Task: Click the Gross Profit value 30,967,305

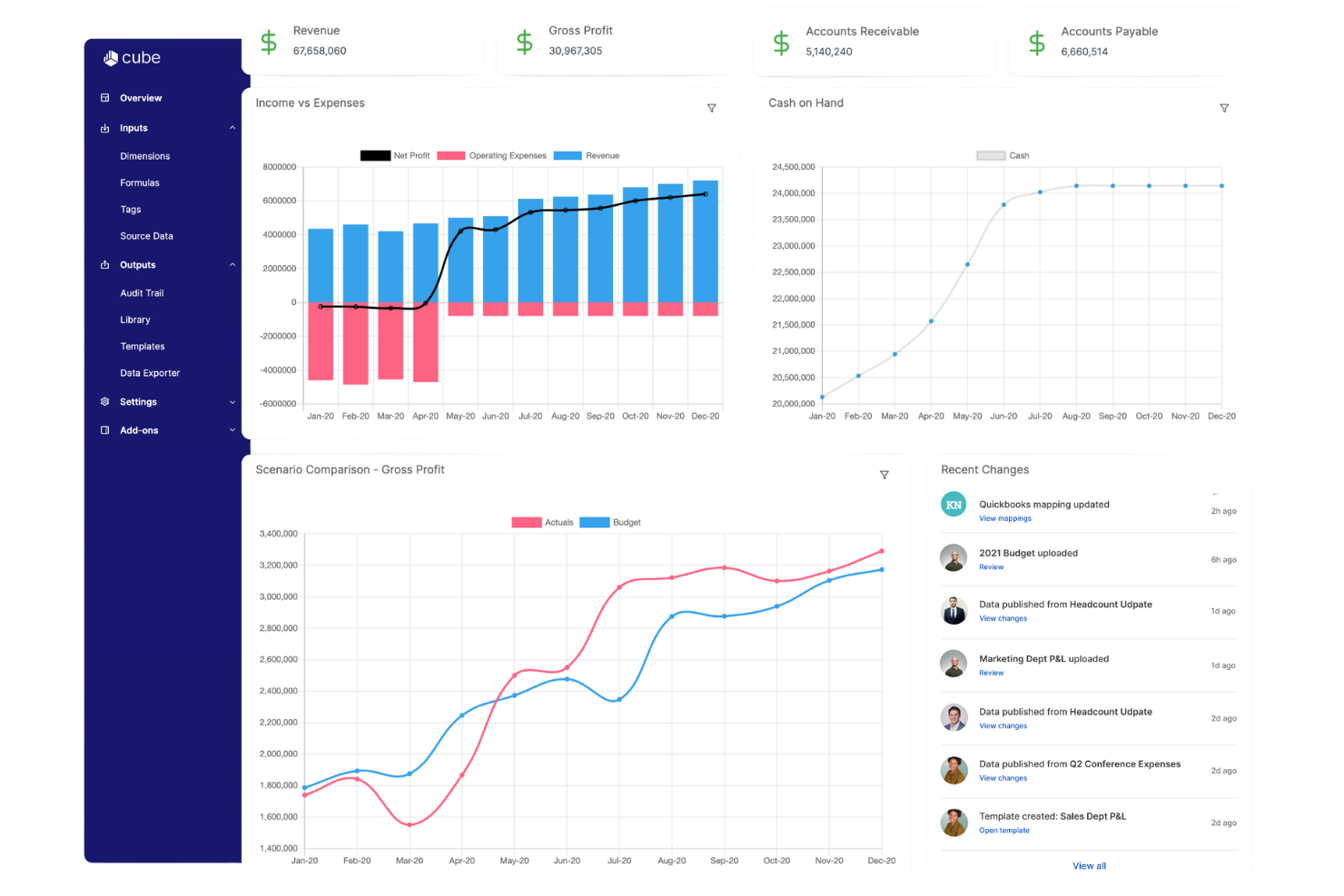Action: 576,51
